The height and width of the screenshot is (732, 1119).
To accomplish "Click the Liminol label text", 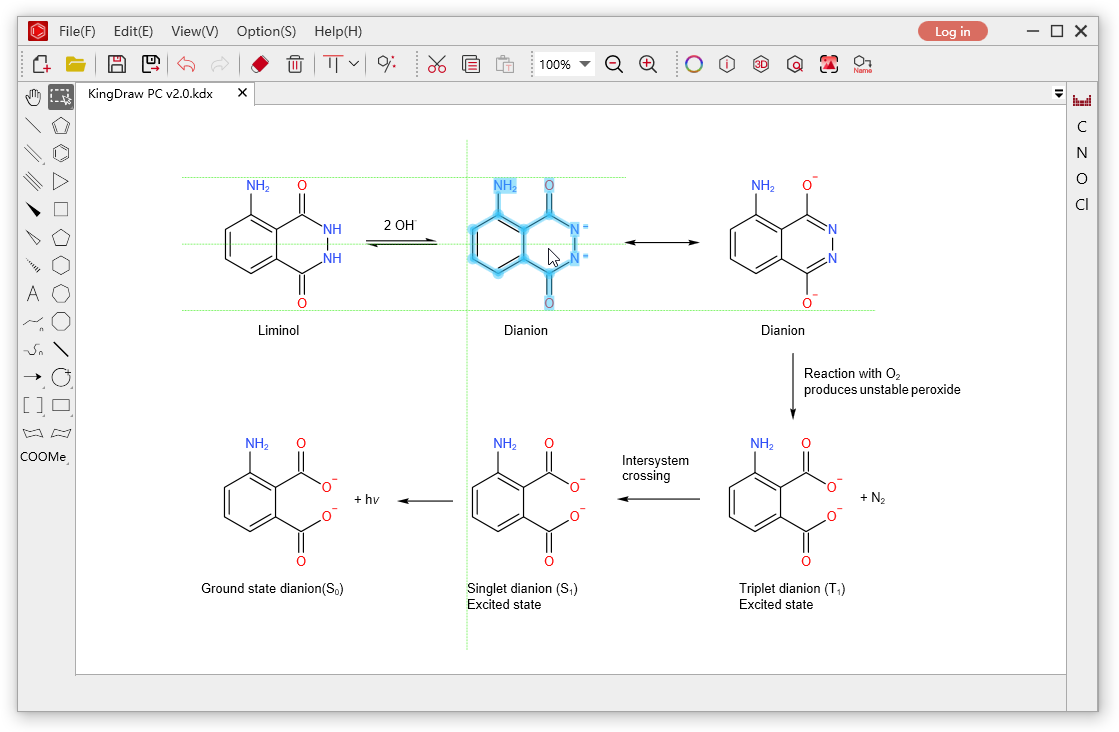I will pos(278,330).
